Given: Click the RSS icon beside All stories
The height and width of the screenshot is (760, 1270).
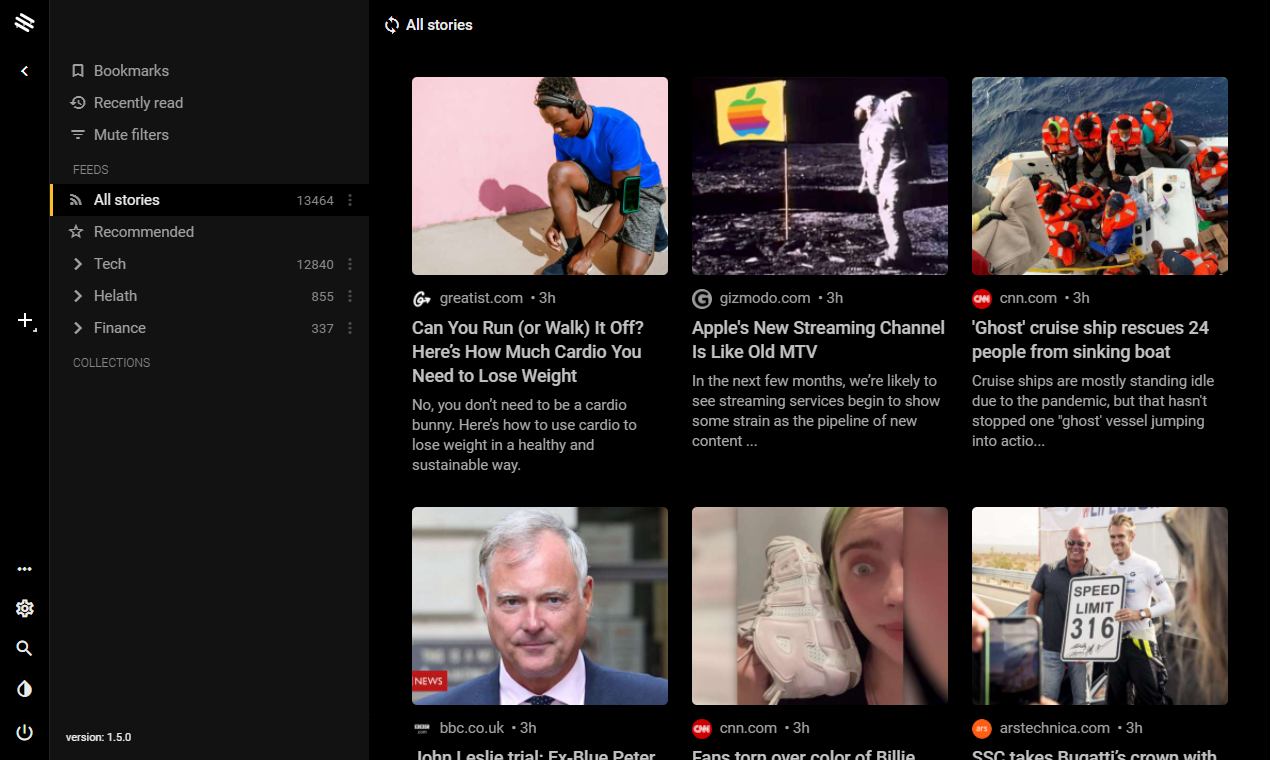Looking at the screenshot, I should [76, 200].
